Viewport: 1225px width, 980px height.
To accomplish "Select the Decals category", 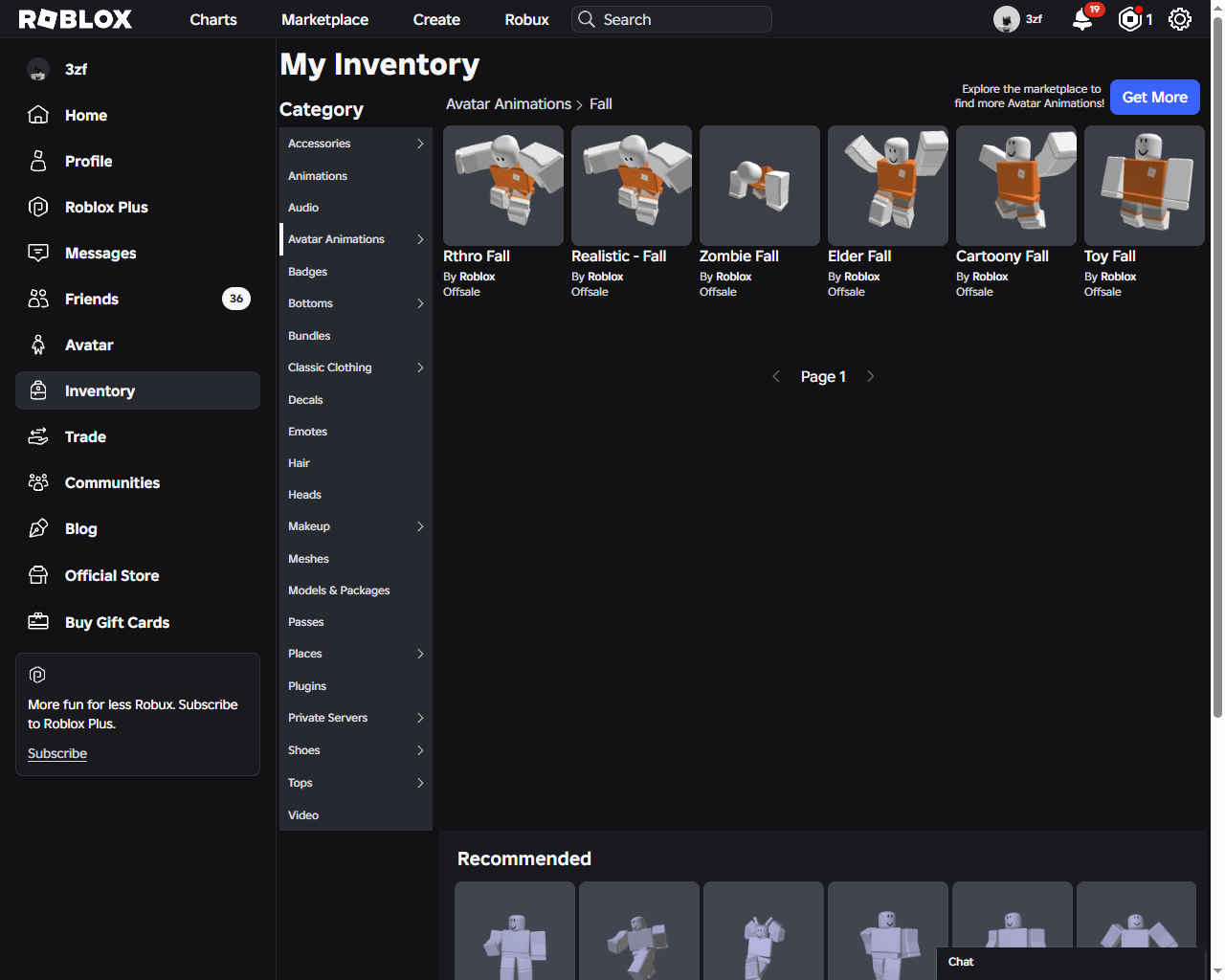I will (356, 400).
